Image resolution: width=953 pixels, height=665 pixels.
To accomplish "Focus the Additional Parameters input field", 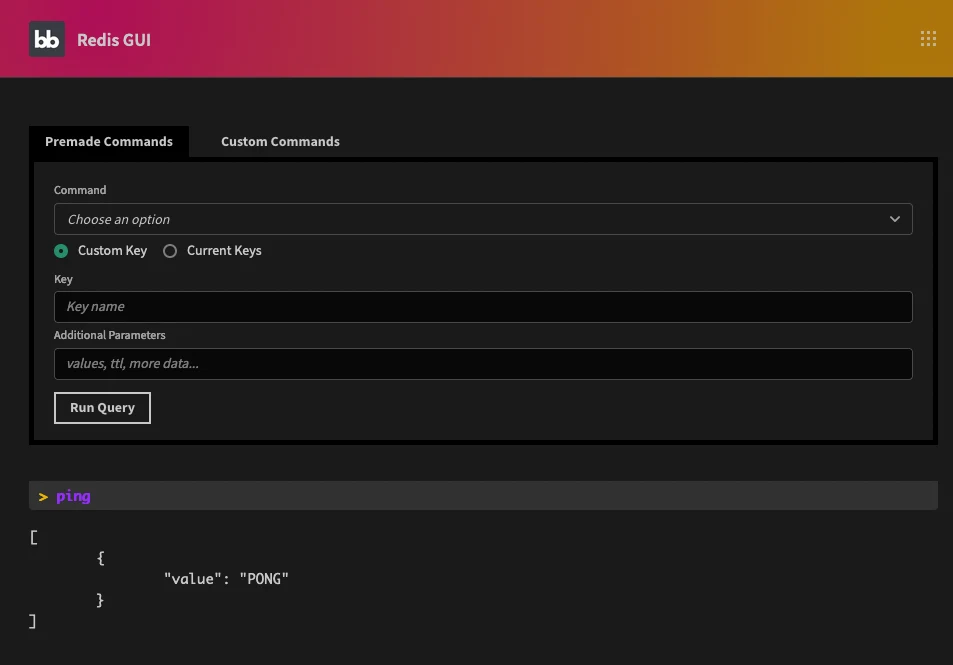I will coord(483,364).
